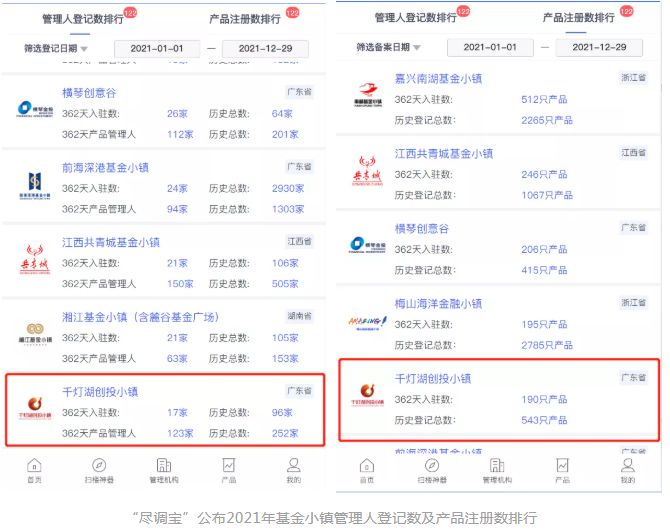
Task: Click 嘉兴南湖 logo beside 512只产品
Action: [x=368, y=95]
